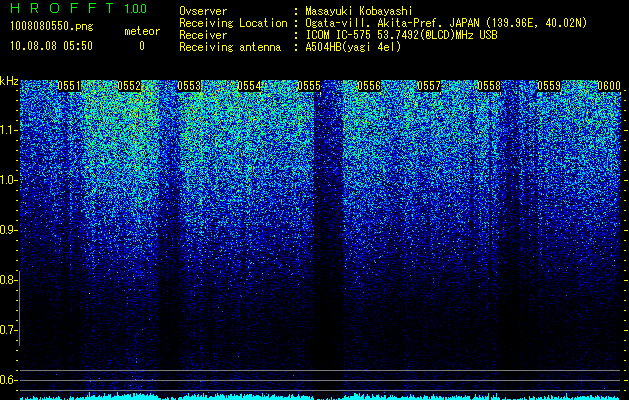Click the Receiver label
The width and height of the screenshot is (629, 400).
(203, 35)
